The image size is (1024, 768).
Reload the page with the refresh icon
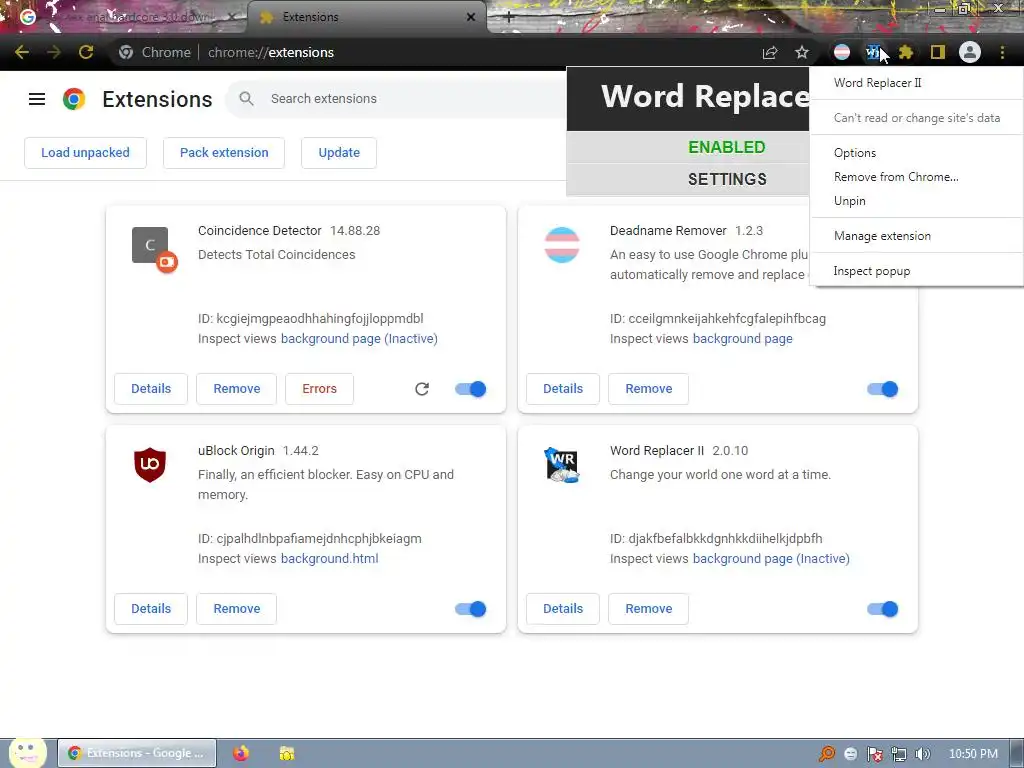click(86, 52)
